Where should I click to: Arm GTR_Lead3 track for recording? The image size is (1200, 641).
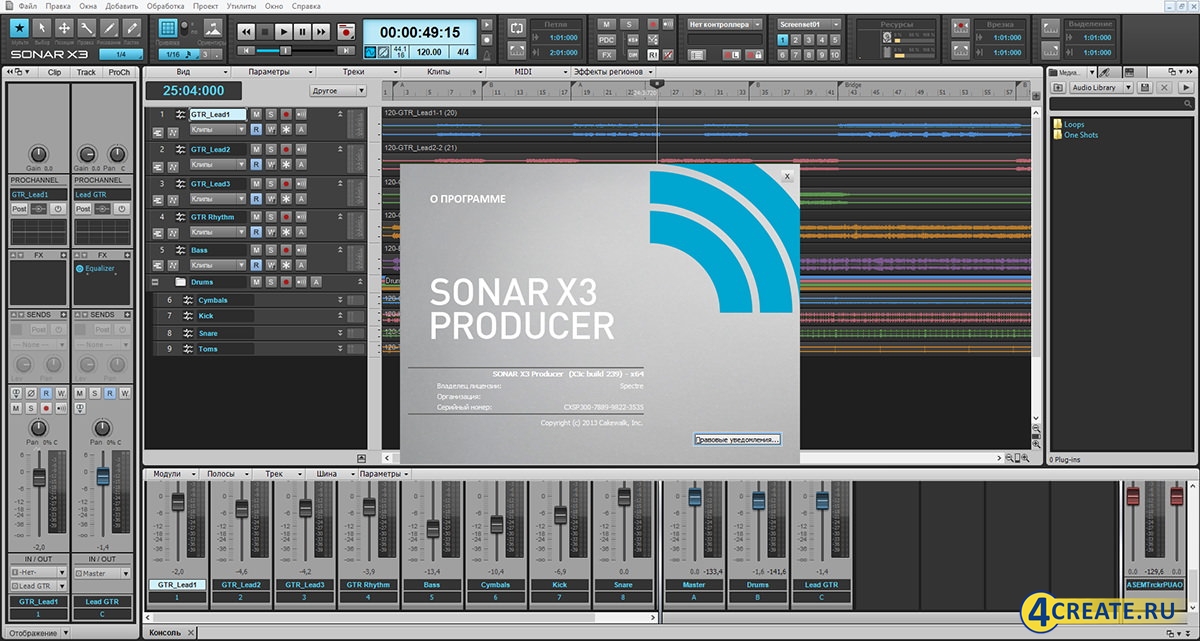(x=286, y=184)
